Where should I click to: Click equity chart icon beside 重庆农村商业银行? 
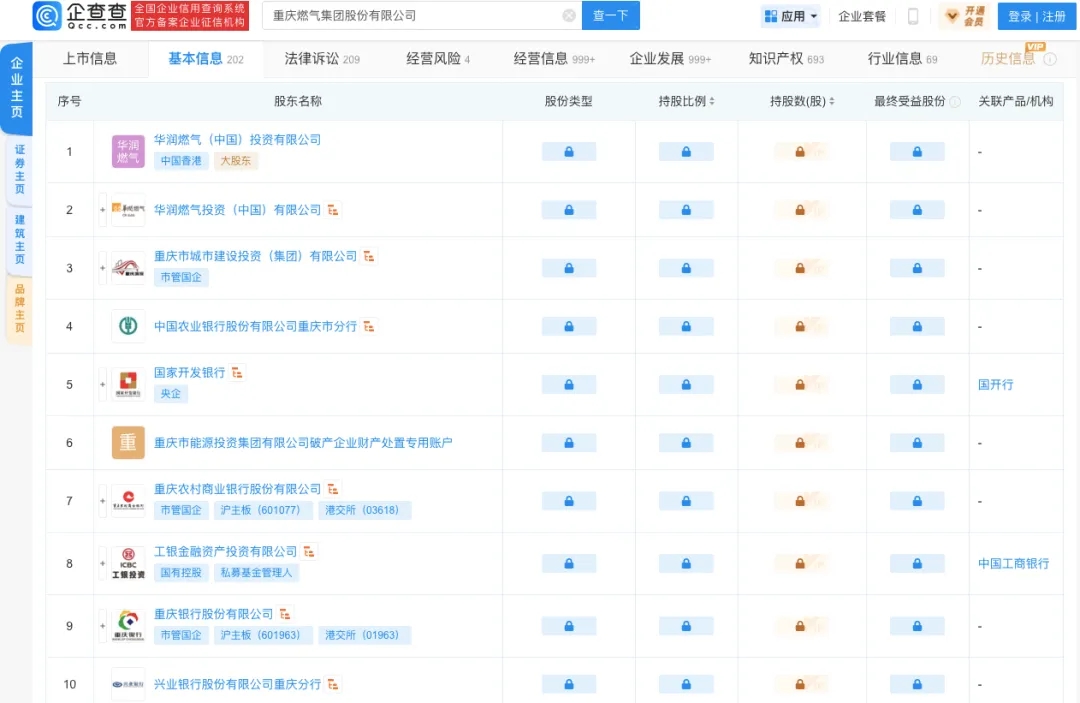tap(333, 489)
